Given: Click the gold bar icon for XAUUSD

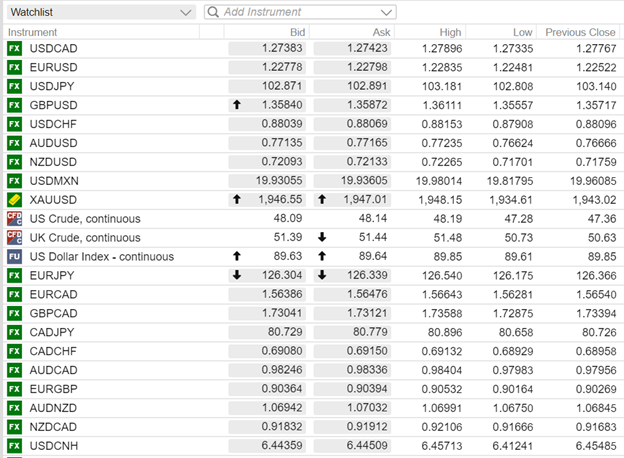Looking at the screenshot, I should pos(14,199).
